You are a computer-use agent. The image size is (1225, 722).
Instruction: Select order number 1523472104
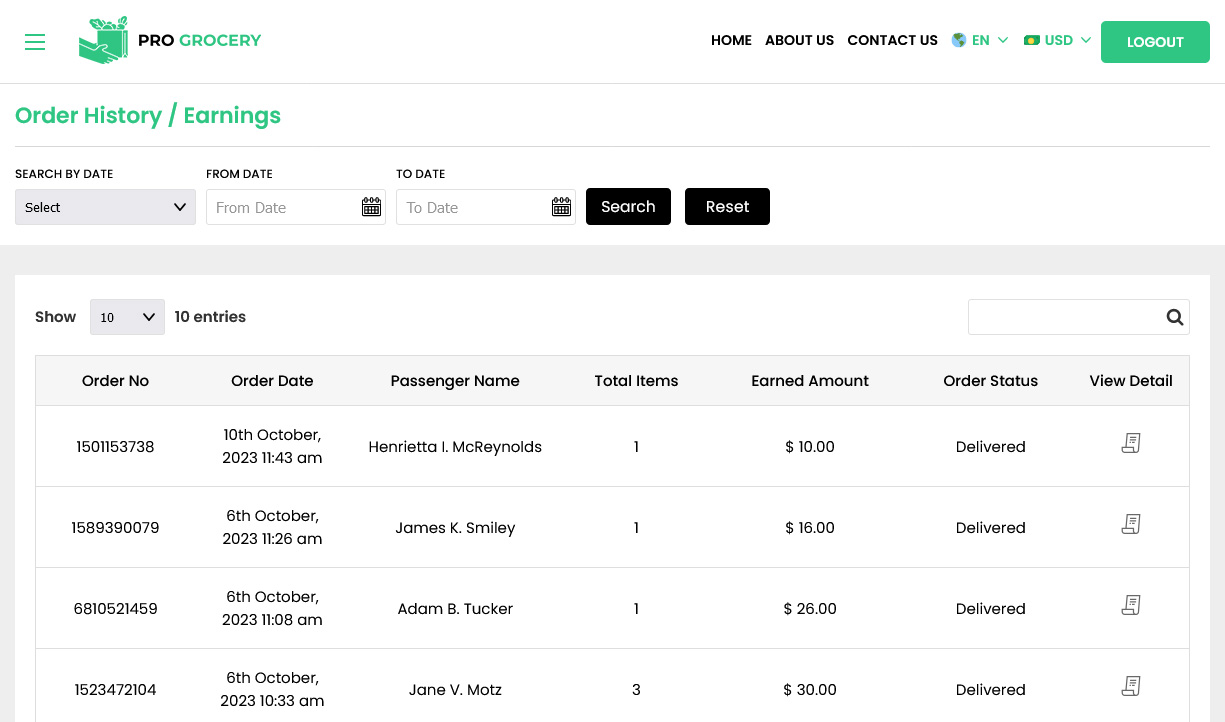(x=115, y=690)
